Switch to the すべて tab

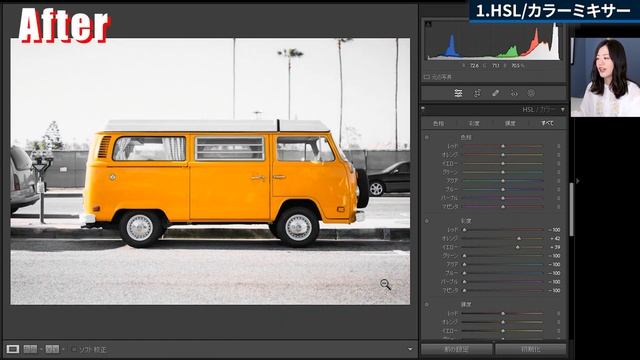click(547, 123)
